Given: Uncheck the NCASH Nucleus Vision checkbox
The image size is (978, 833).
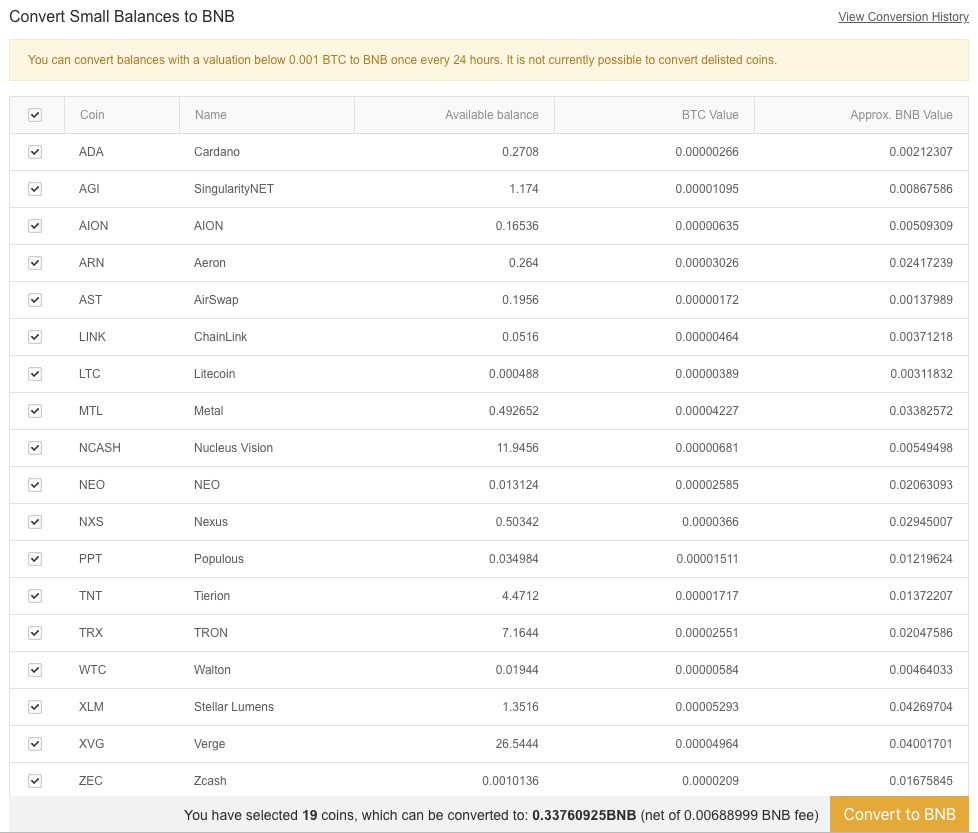Looking at the screenshot, I should (35, 448).
